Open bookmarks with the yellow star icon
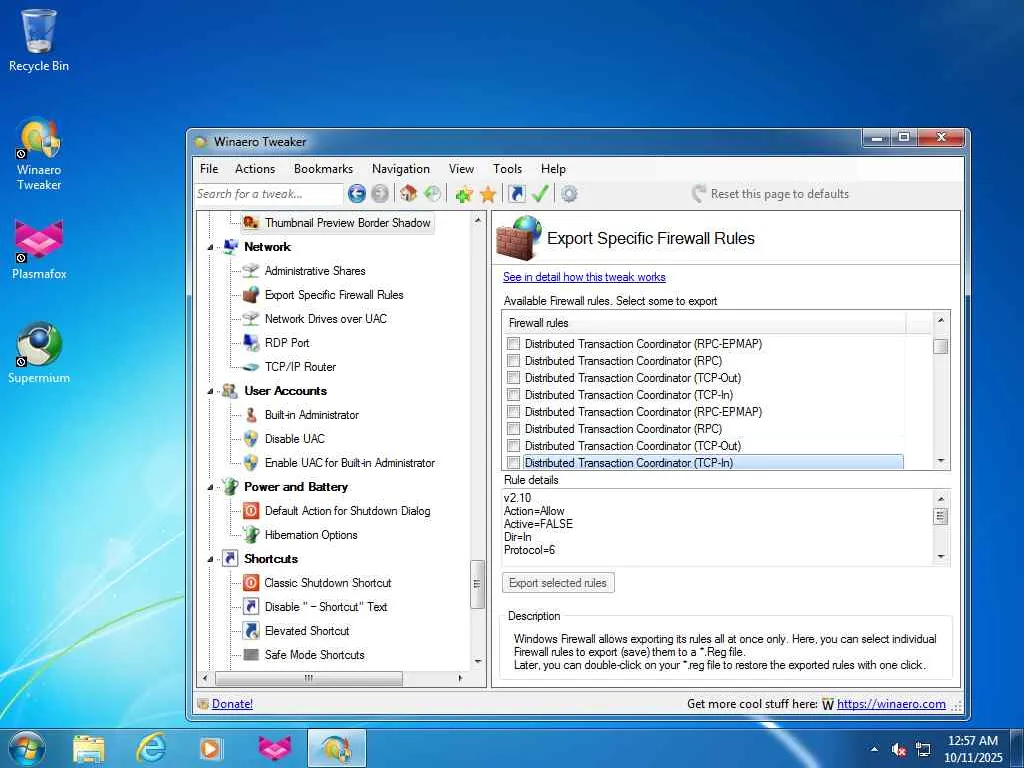 click(488, 194)
